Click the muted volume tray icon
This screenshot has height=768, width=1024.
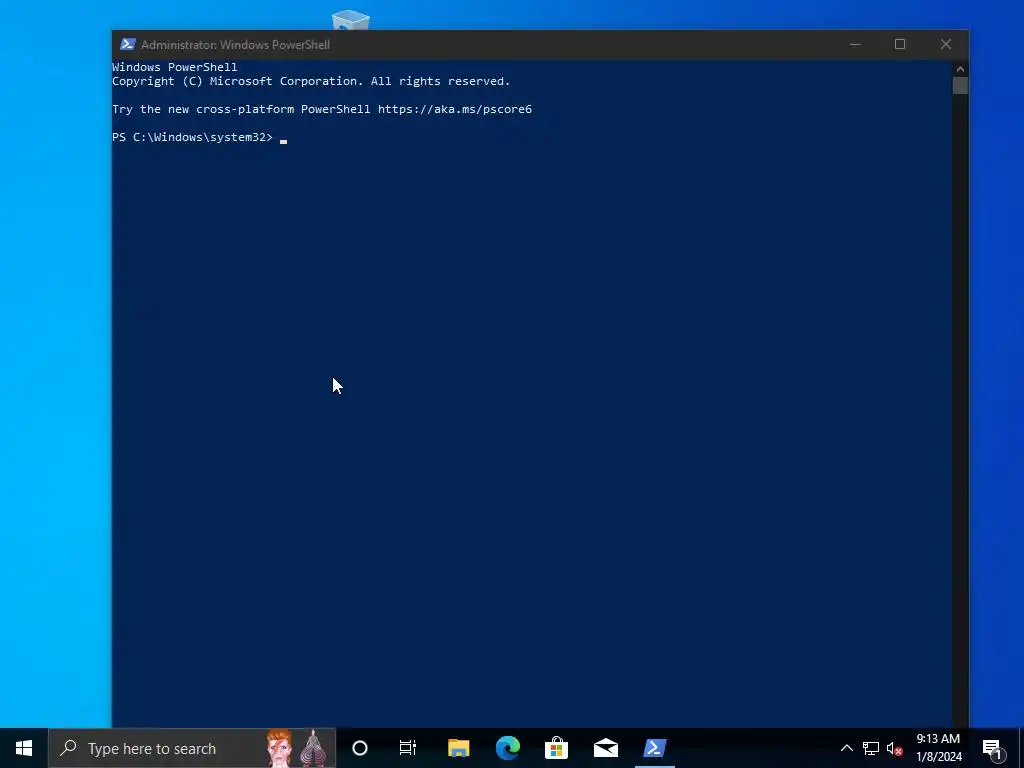(x=895, y=748)
